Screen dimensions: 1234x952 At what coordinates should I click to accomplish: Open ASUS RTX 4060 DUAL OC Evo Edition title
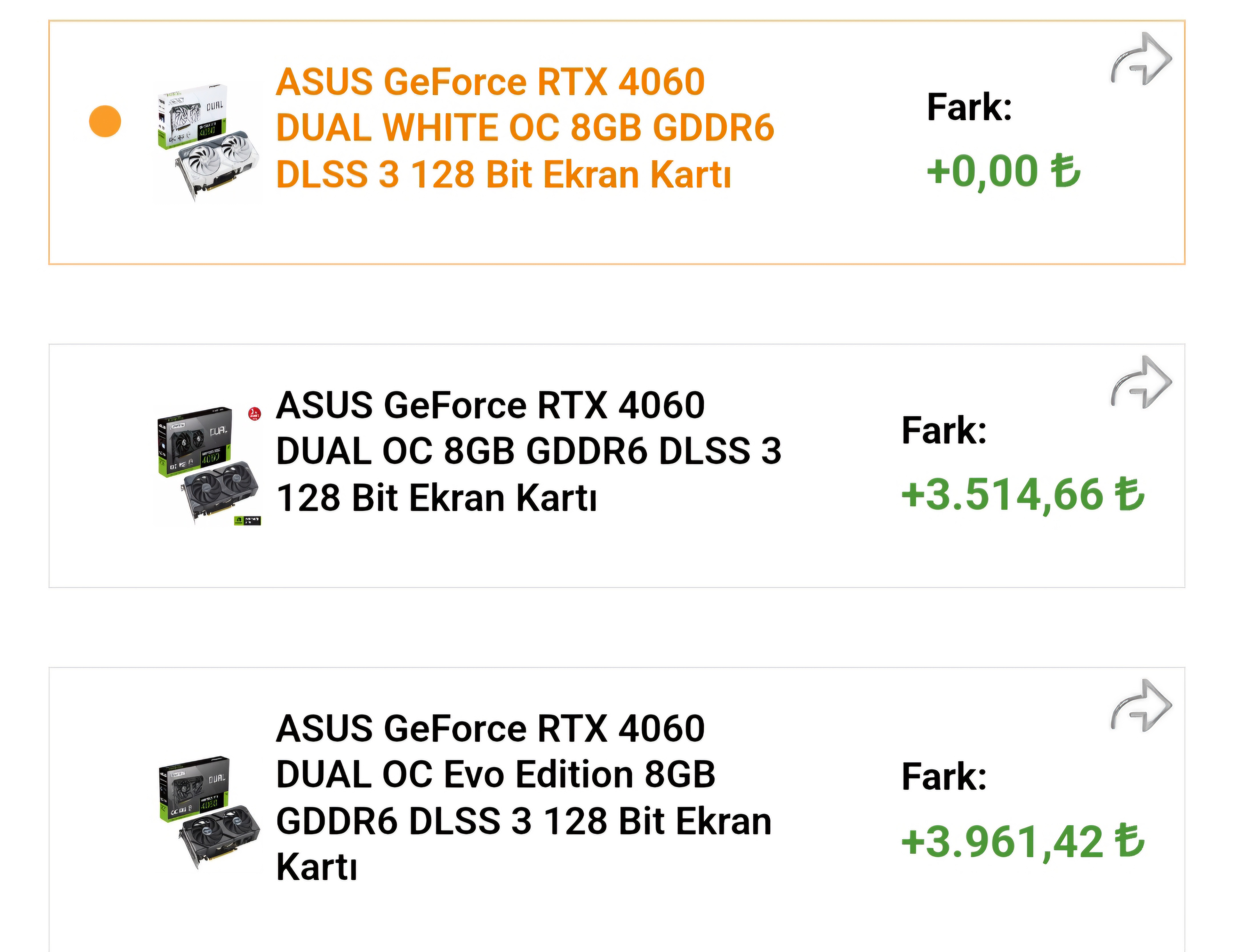[523, 797]
